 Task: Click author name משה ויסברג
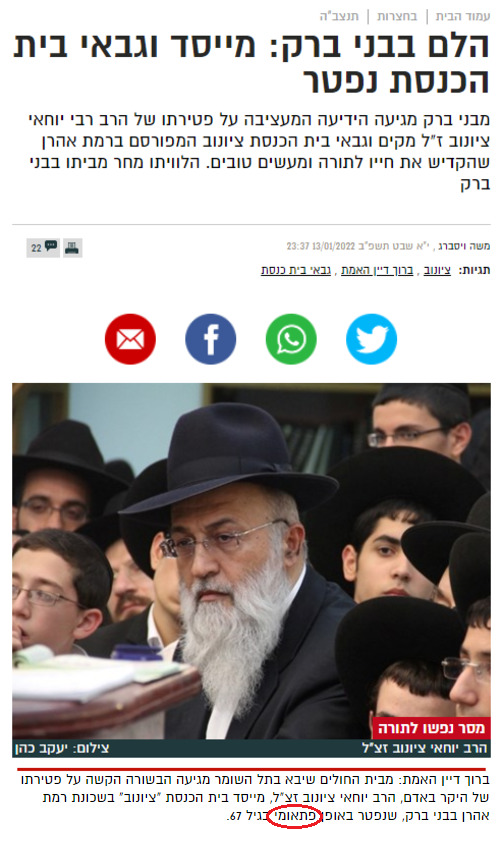pyautogui.click(x=464, y=246)
